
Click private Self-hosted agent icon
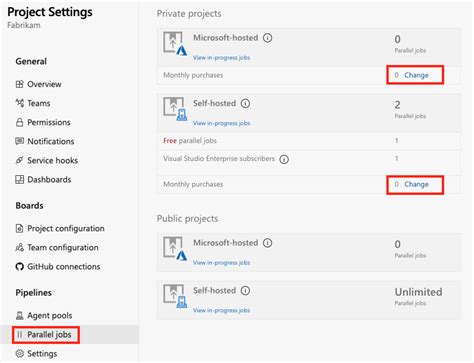(175, 109)
